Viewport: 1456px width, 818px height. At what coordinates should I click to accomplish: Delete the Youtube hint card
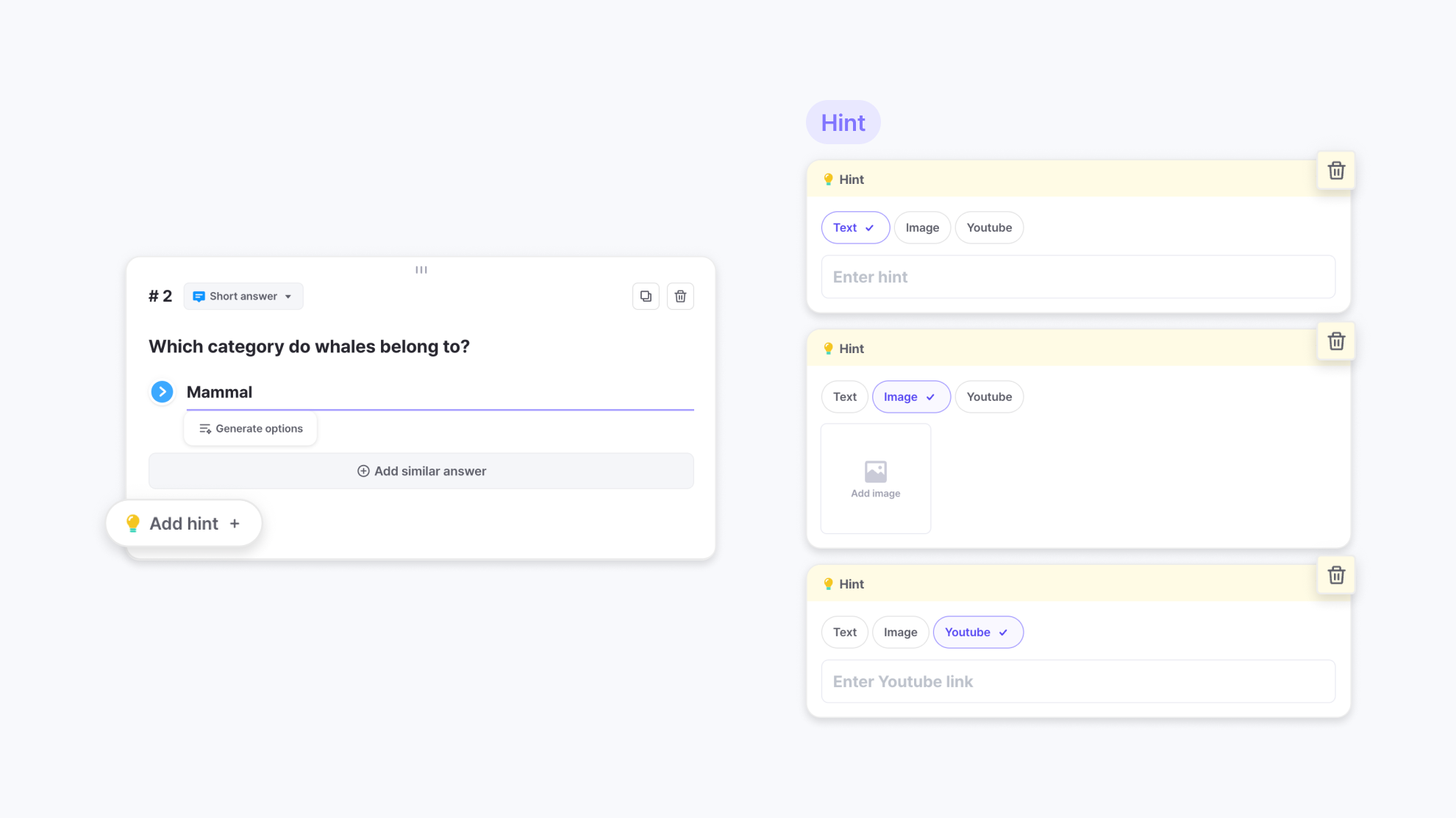(1336, 575)
